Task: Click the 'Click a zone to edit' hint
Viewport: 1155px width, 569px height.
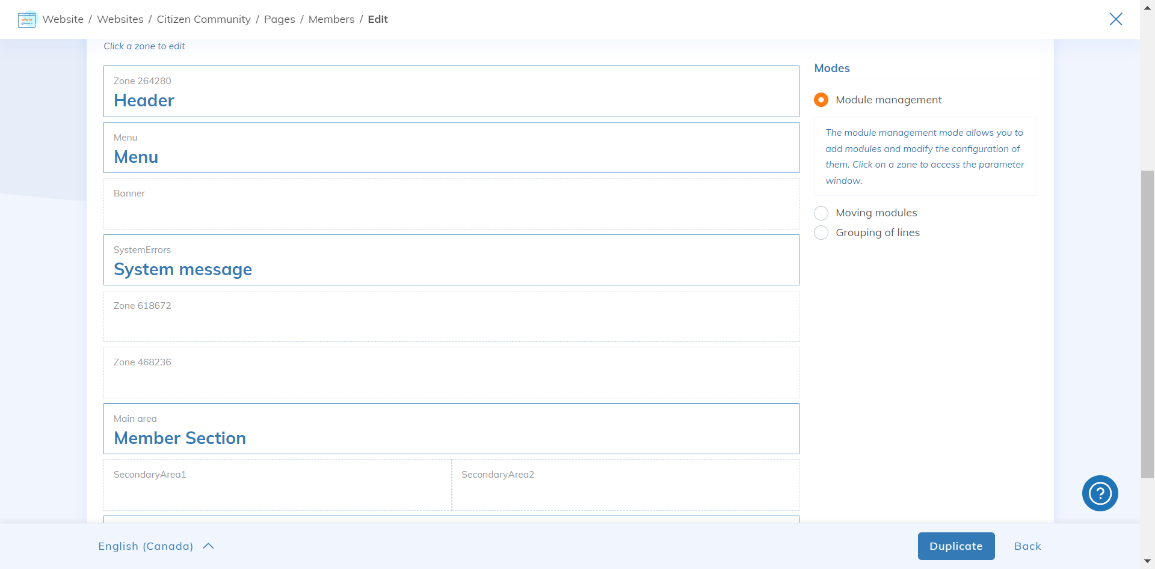Action: pos(144,46)
